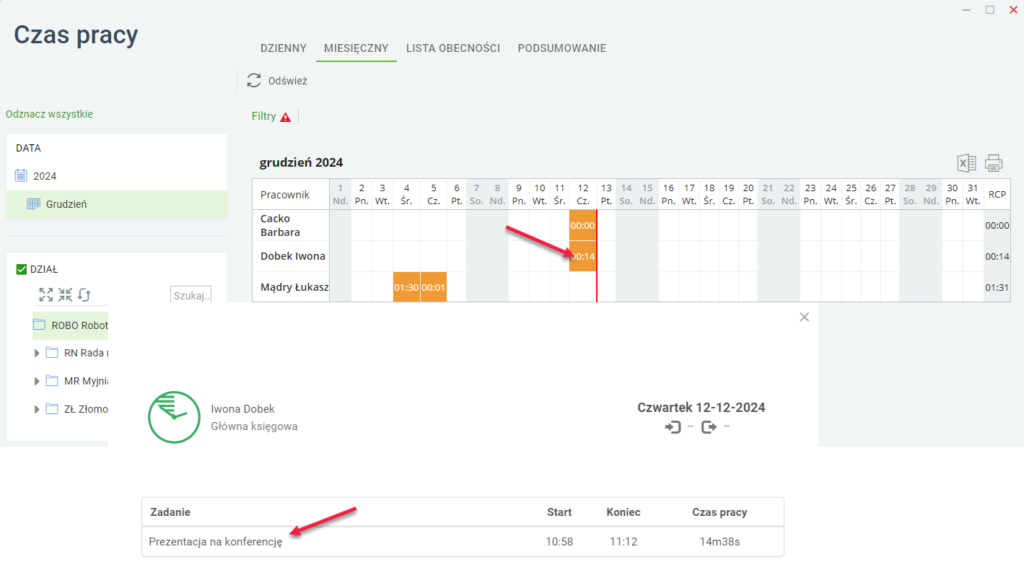Screen dimensions: 1024x570
Task: Click the 10:58 start time value
Action: pyautogui.click(x=559, y=542)
